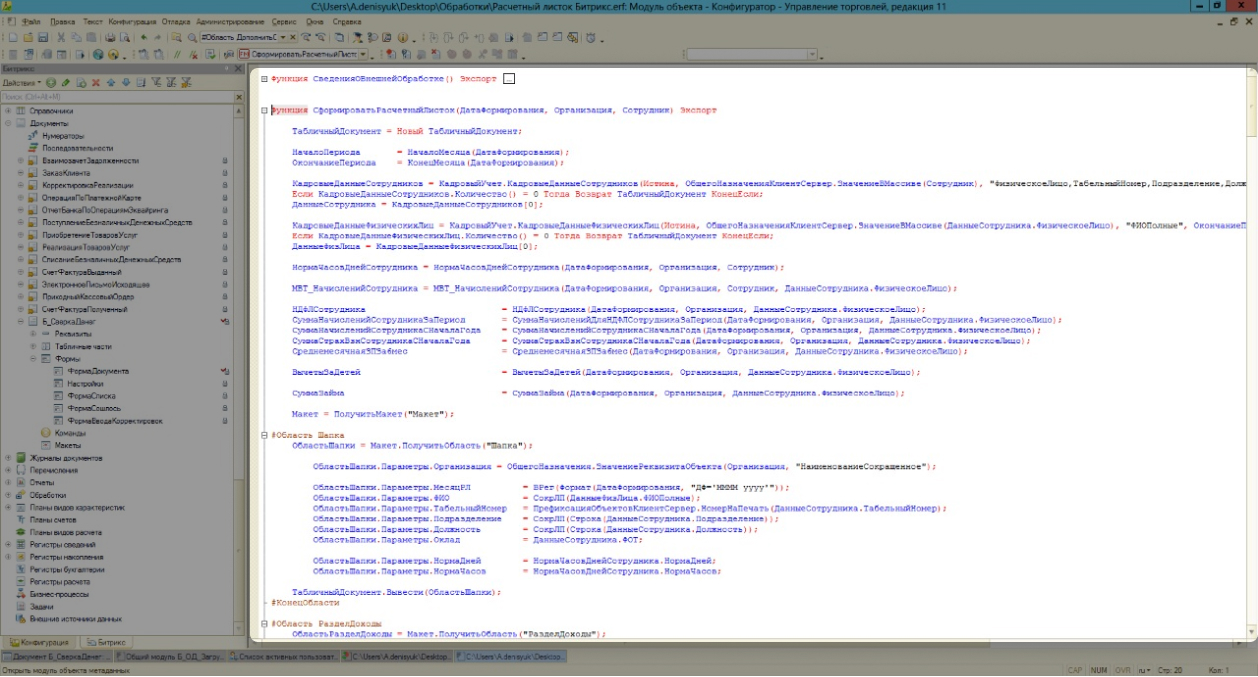The height and width of the screenshot is (677, 1258).
Task: Click the New document toolbar icon
Action: click(x=13, y=37)
